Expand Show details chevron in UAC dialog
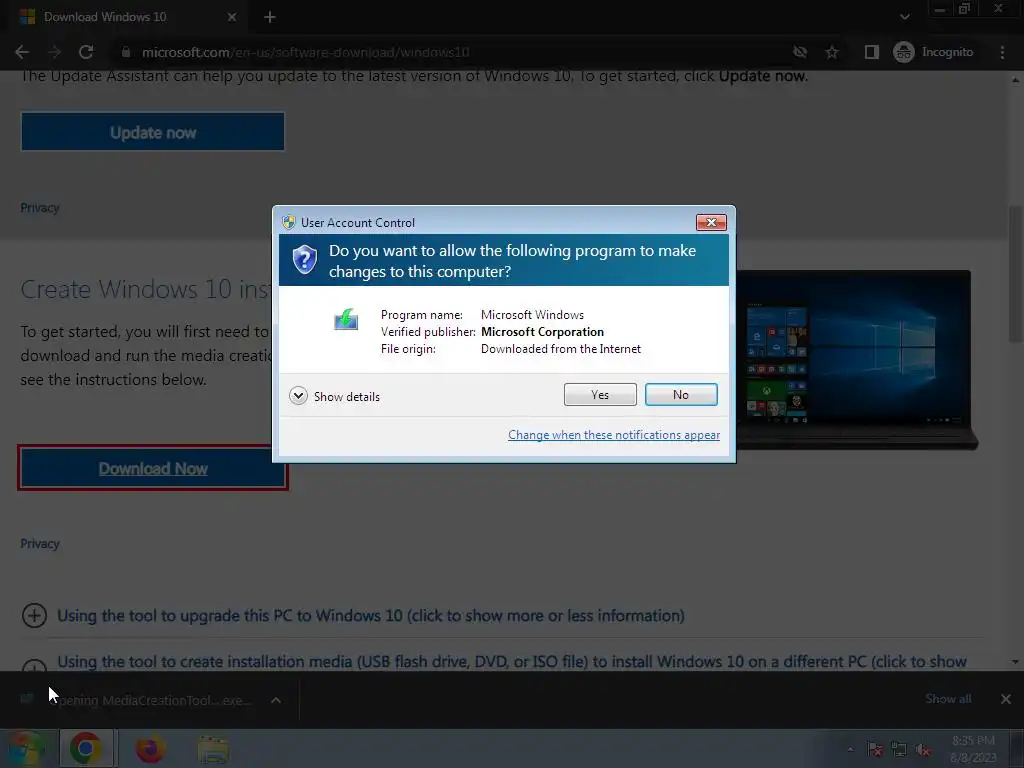Viewport: 1024px width, 768px height. tap(298, 396)
